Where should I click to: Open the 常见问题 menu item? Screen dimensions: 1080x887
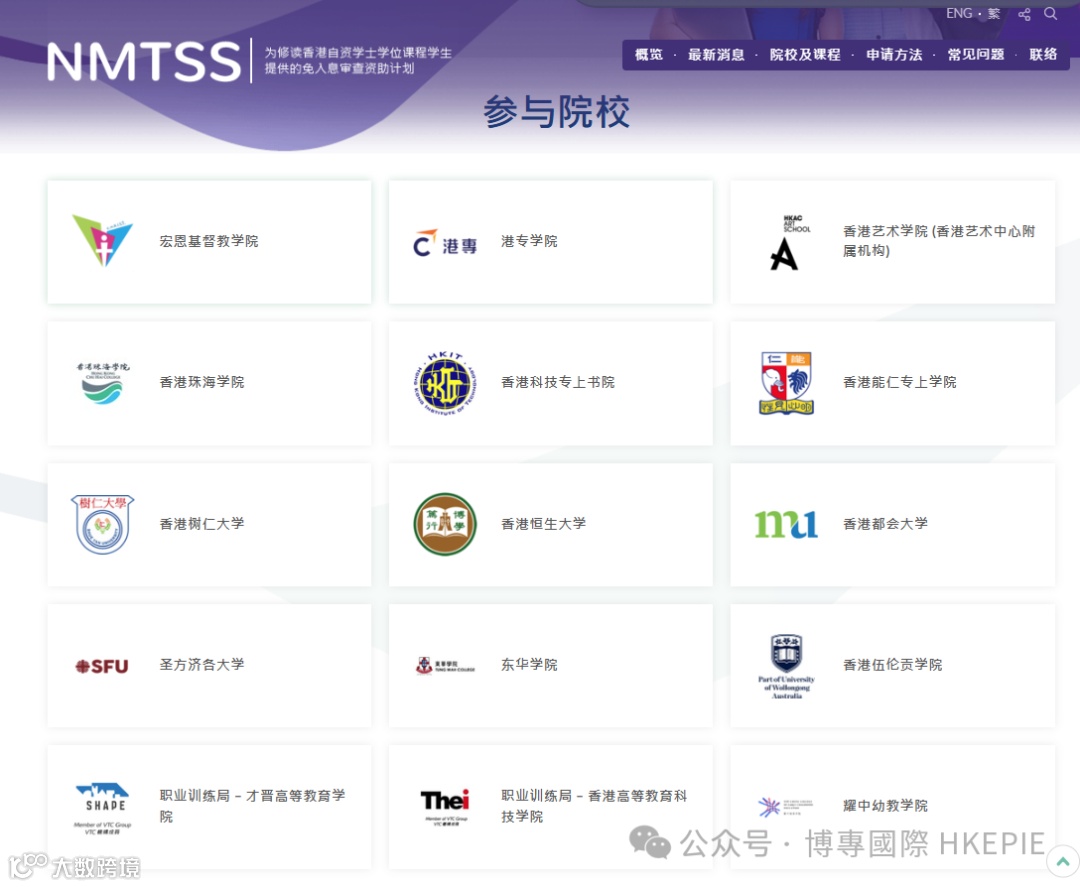tap(976, 54)
